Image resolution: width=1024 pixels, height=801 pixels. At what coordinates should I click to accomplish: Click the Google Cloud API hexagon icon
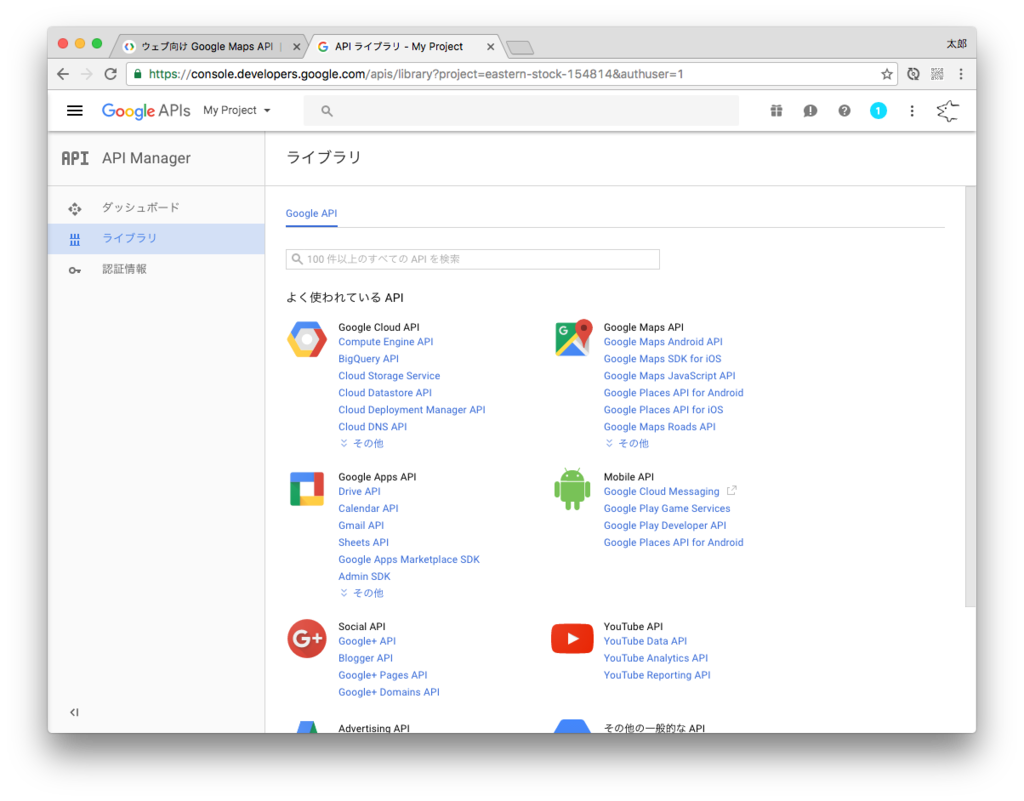click(x=307, y=339)
